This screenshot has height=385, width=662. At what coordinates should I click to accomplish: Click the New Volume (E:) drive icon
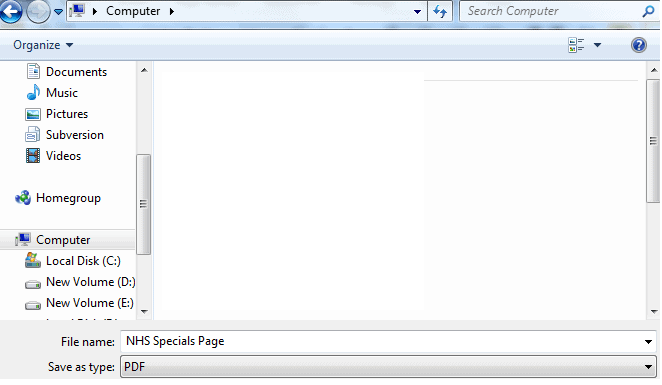(x=33, y=305)
